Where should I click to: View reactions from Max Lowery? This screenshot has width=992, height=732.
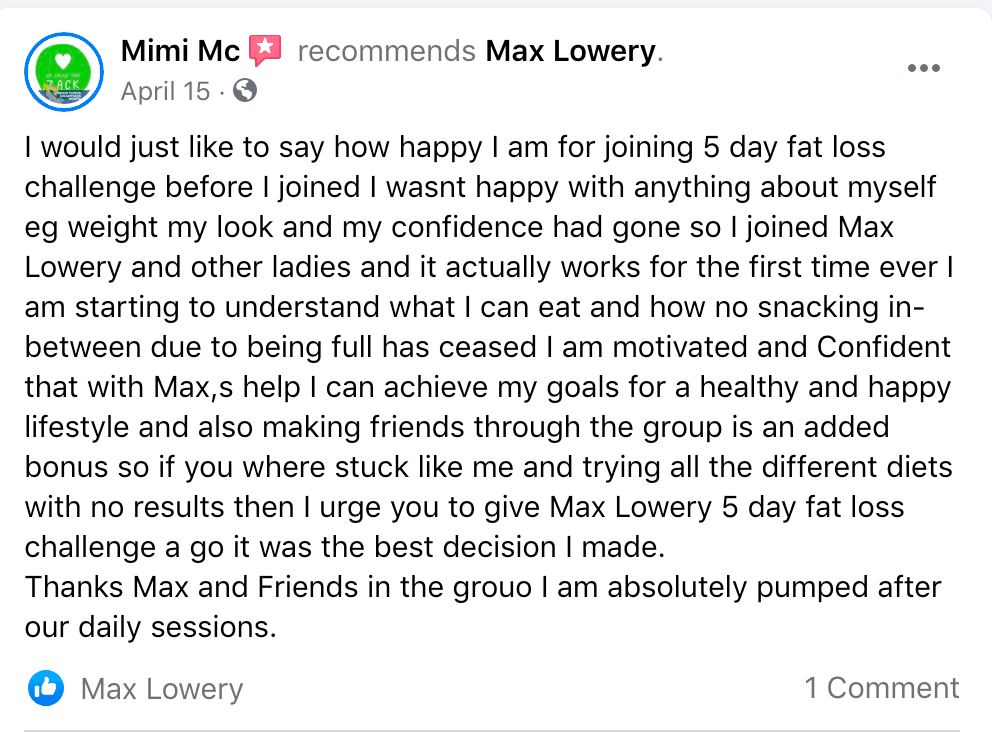pos(162,688)
